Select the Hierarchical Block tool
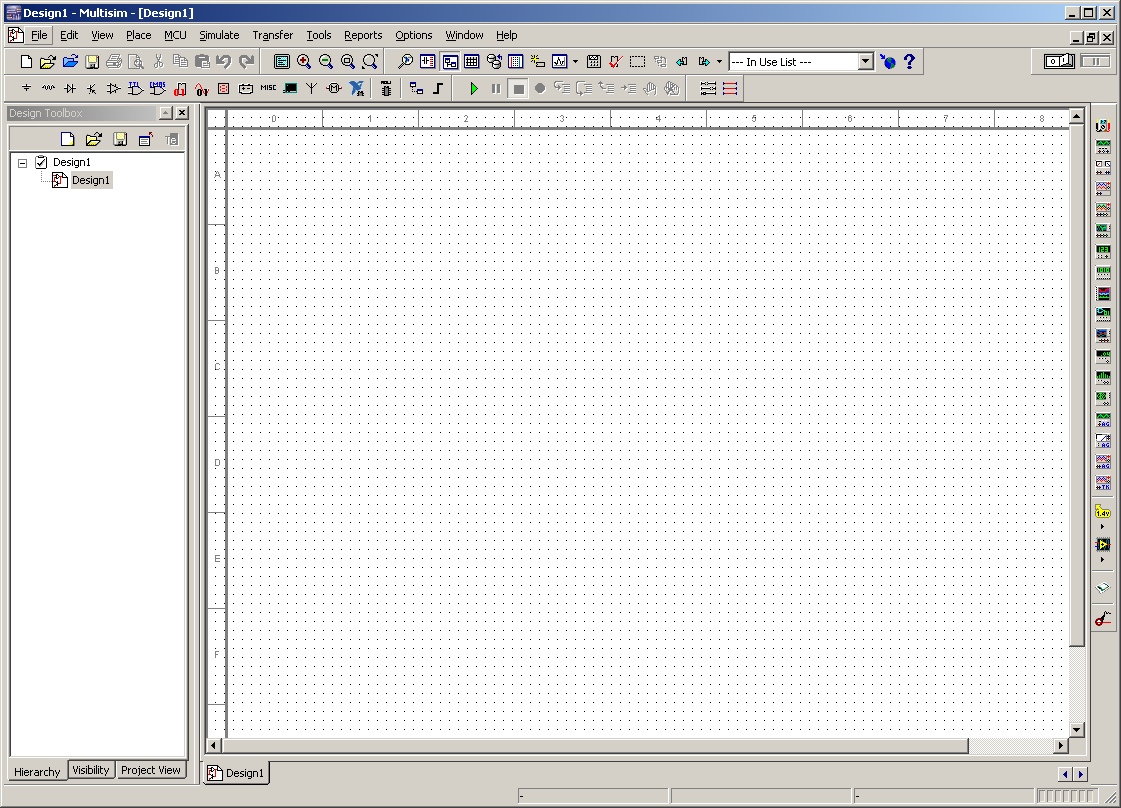1121x808 pixels. 416,89
